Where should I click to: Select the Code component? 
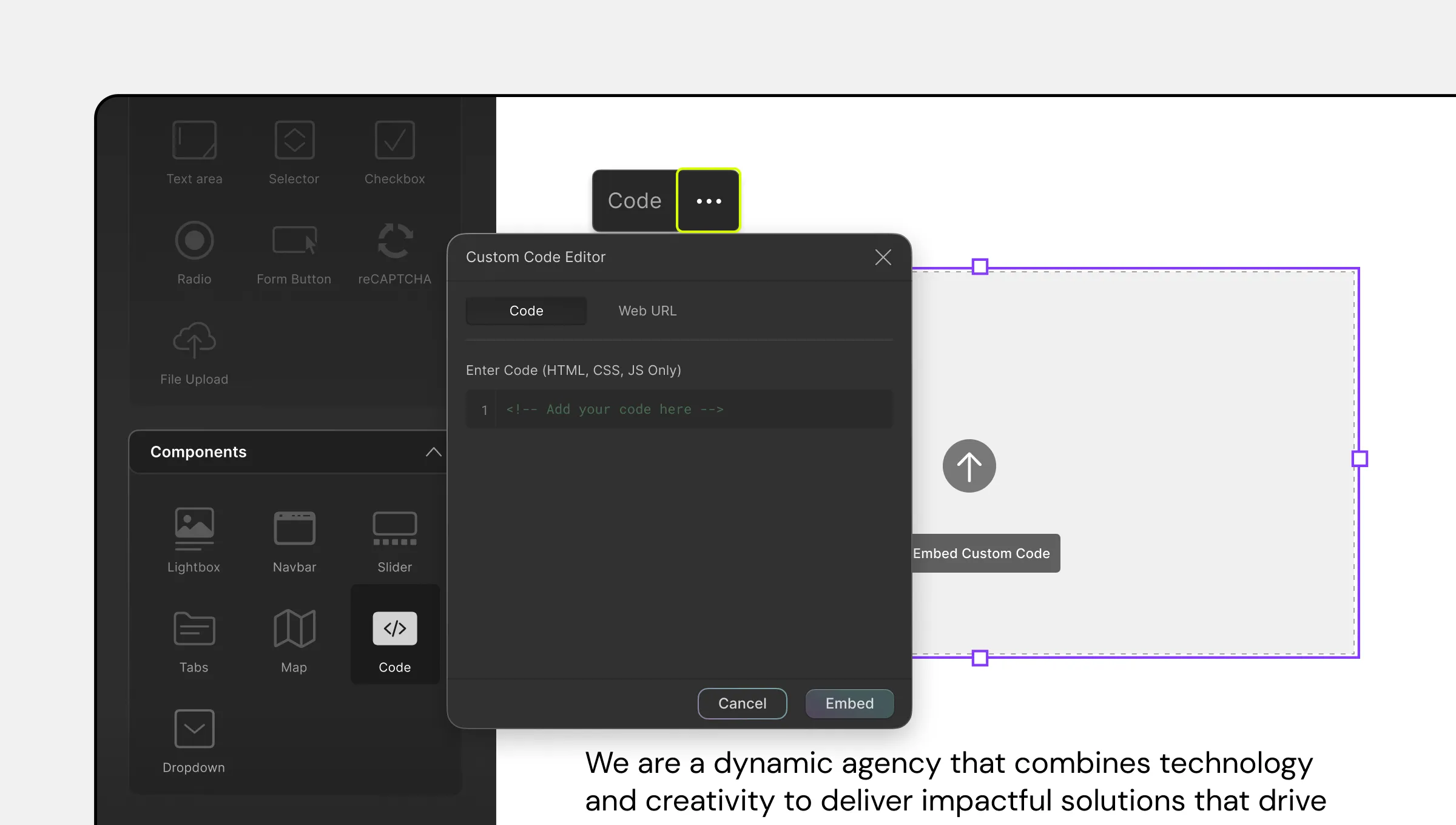pyautogui.click(x=395, y=635)
